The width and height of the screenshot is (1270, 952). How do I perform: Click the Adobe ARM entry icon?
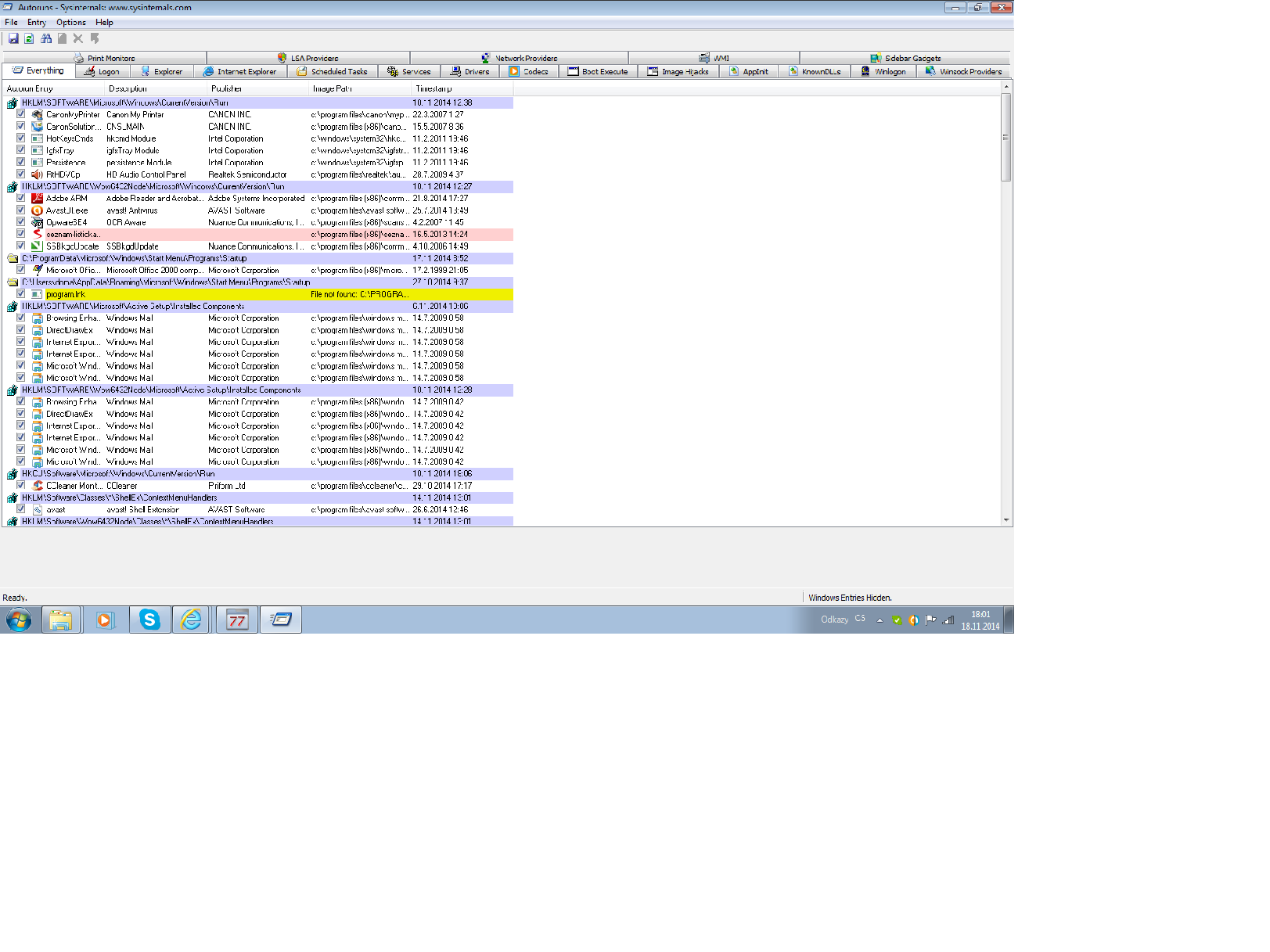click(x=37, y=199)
